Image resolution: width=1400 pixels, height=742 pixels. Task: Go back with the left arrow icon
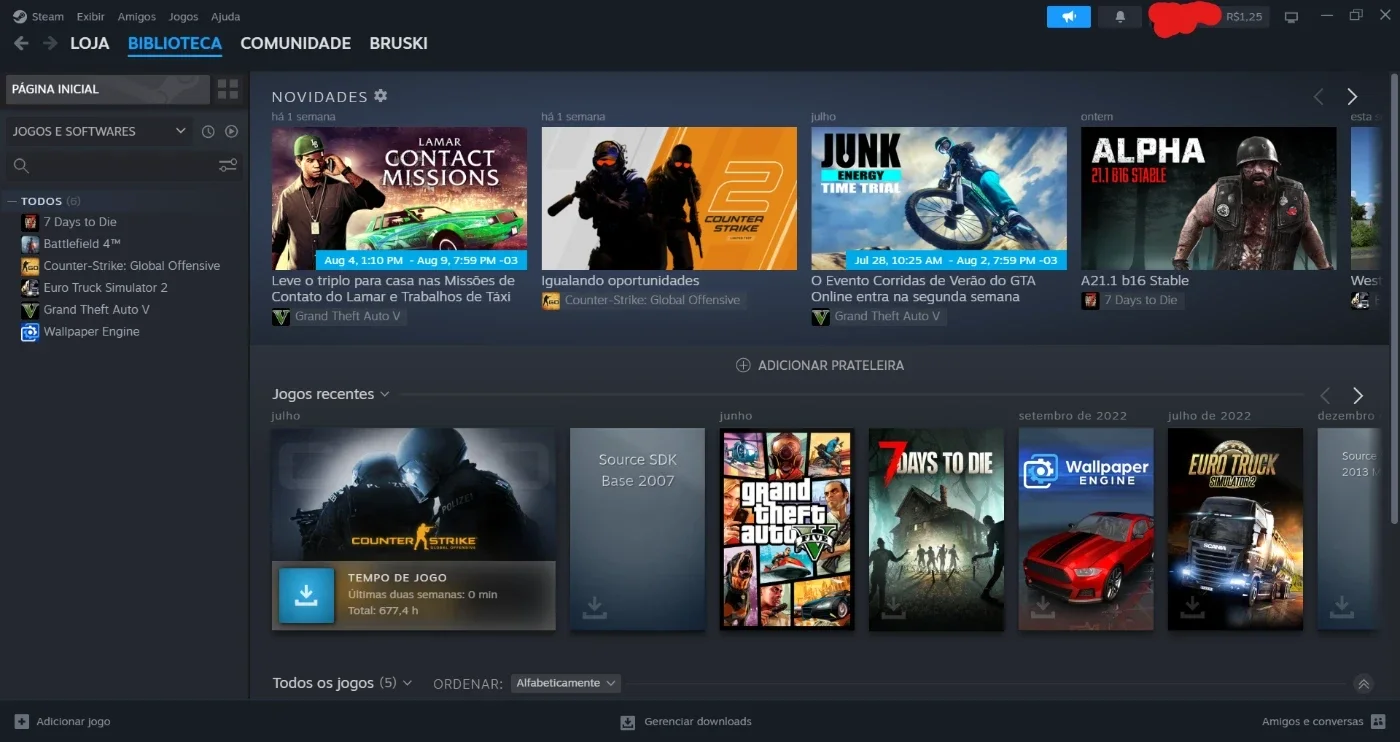point(21,44)
